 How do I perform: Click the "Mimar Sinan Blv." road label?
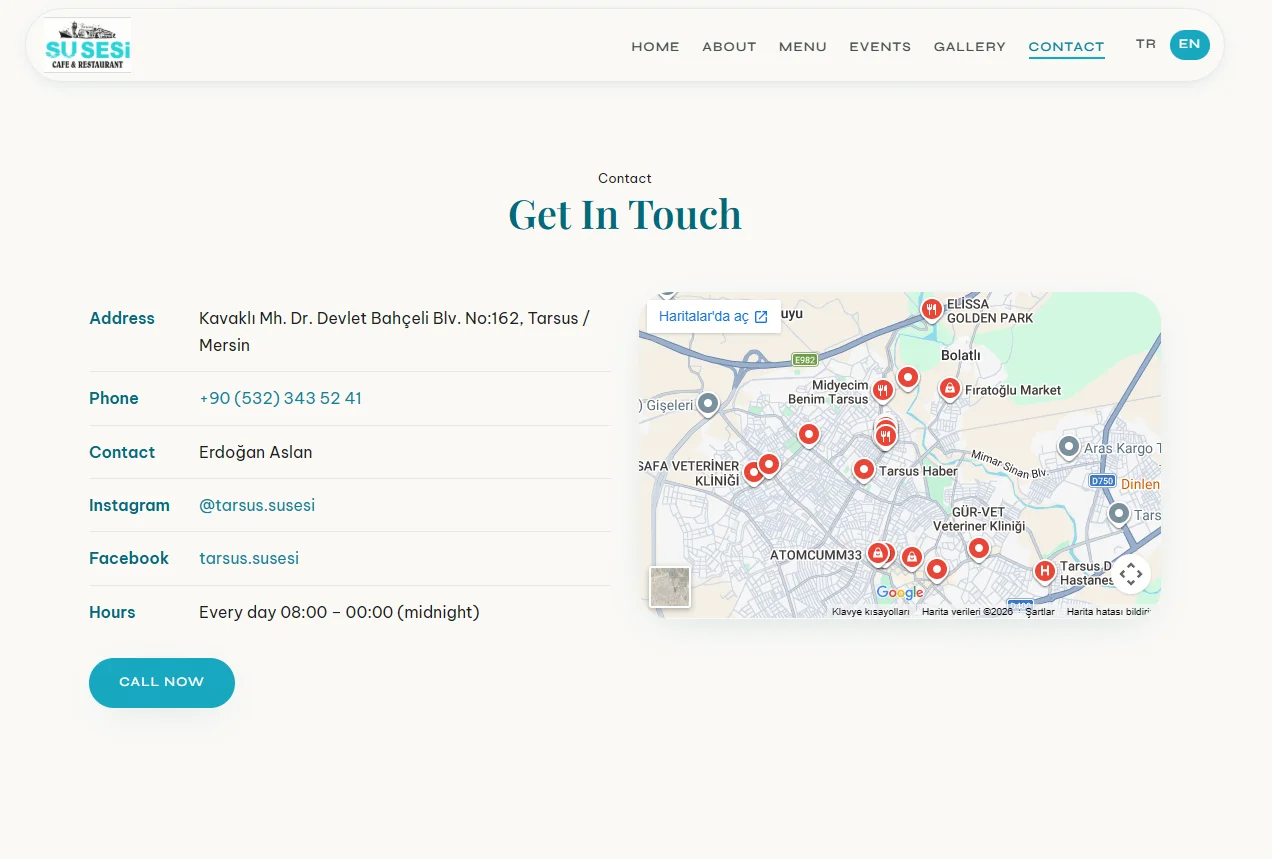(1007, 464)
